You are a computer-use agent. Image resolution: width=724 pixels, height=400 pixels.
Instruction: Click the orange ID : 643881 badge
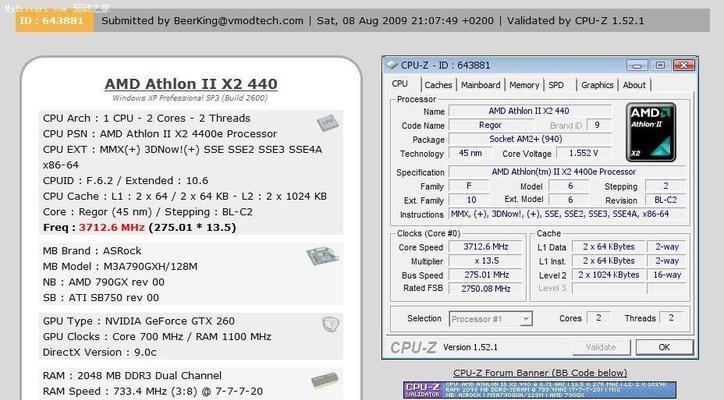(54, 21)
